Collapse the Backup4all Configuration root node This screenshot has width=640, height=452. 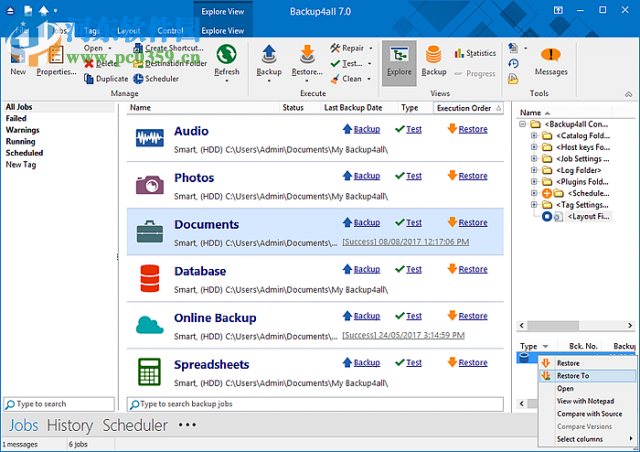pos(523,125)
